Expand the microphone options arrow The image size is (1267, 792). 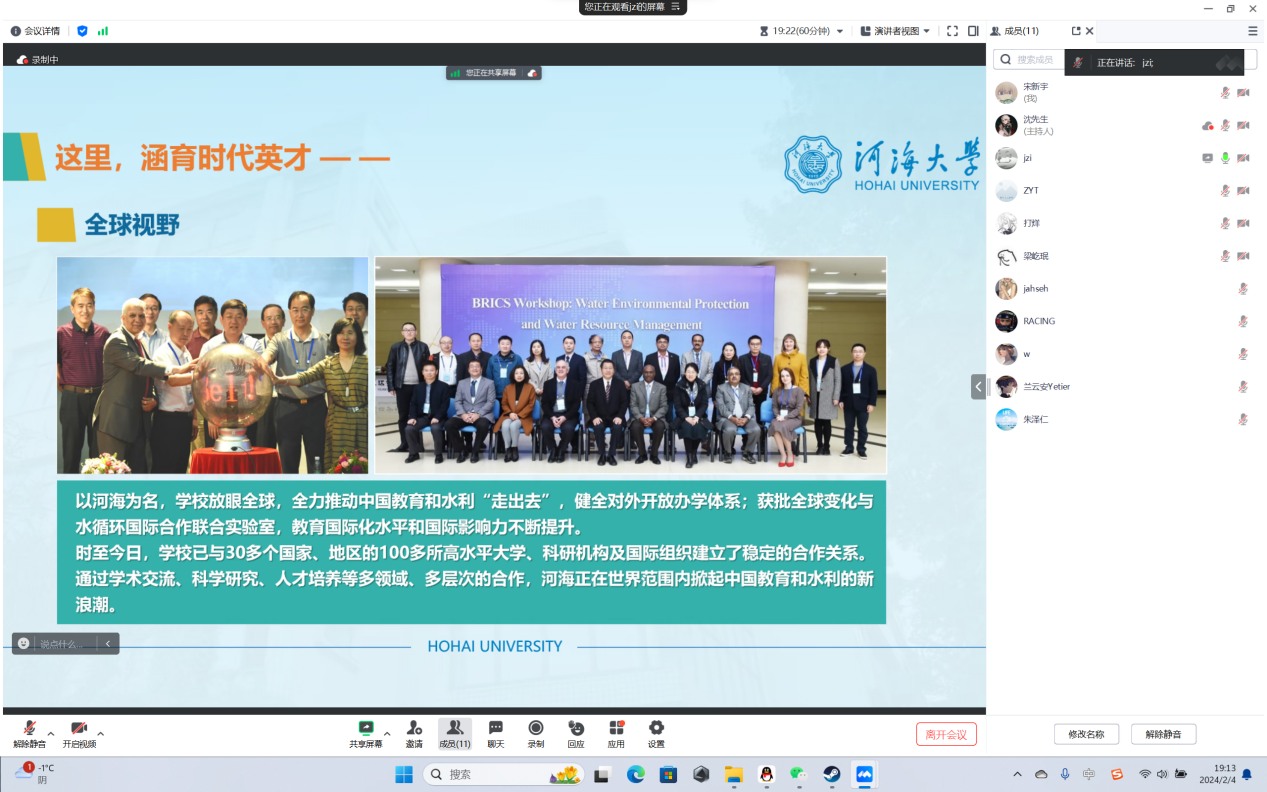point(51,733)
